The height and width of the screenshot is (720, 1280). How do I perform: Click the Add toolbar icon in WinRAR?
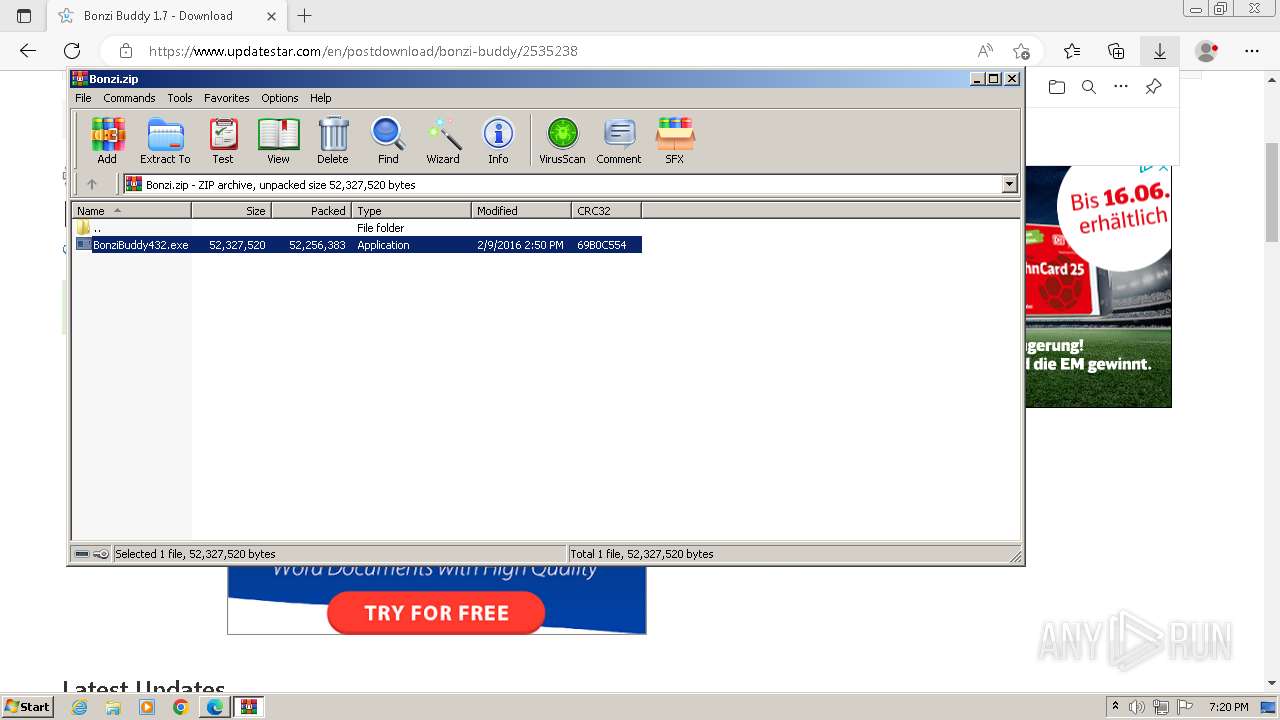coord(107,140)
